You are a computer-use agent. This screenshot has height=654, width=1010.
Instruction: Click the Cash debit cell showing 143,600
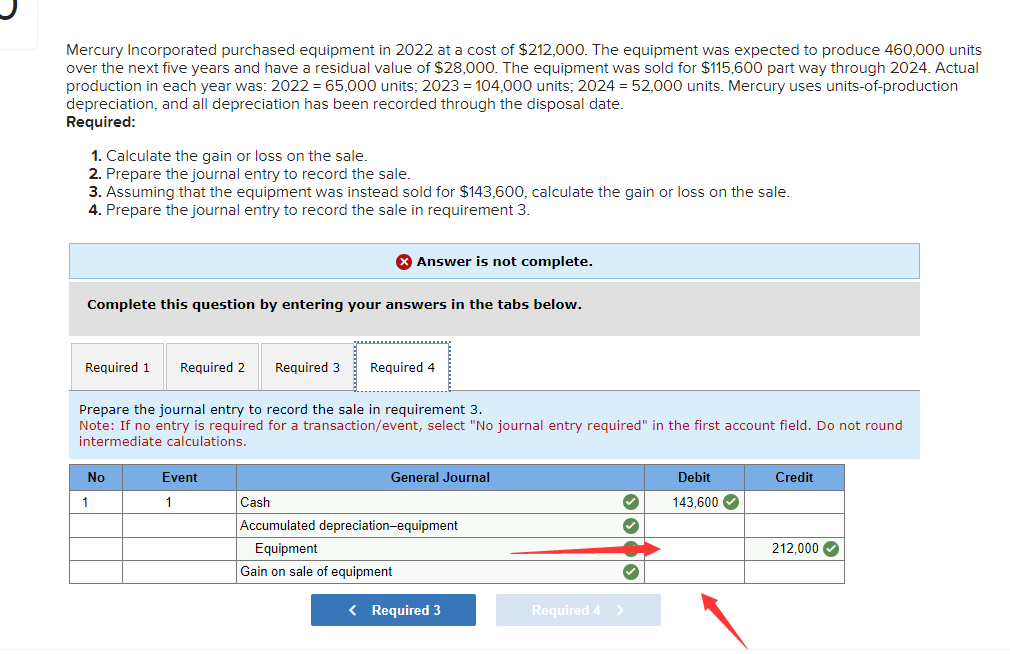point(694,502)
